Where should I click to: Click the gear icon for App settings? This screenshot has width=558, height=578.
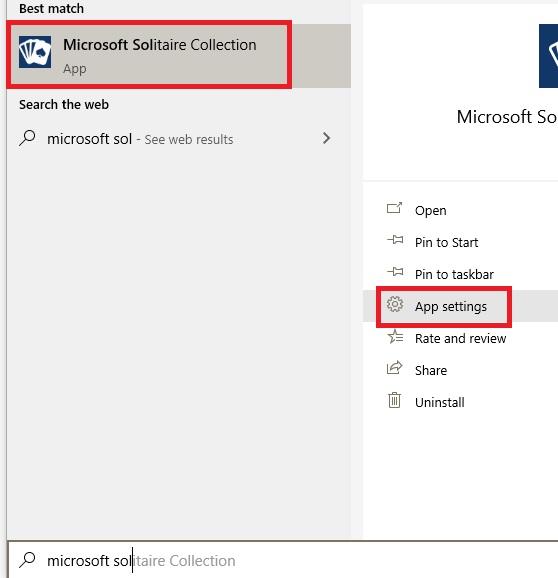tap(395, 304)
